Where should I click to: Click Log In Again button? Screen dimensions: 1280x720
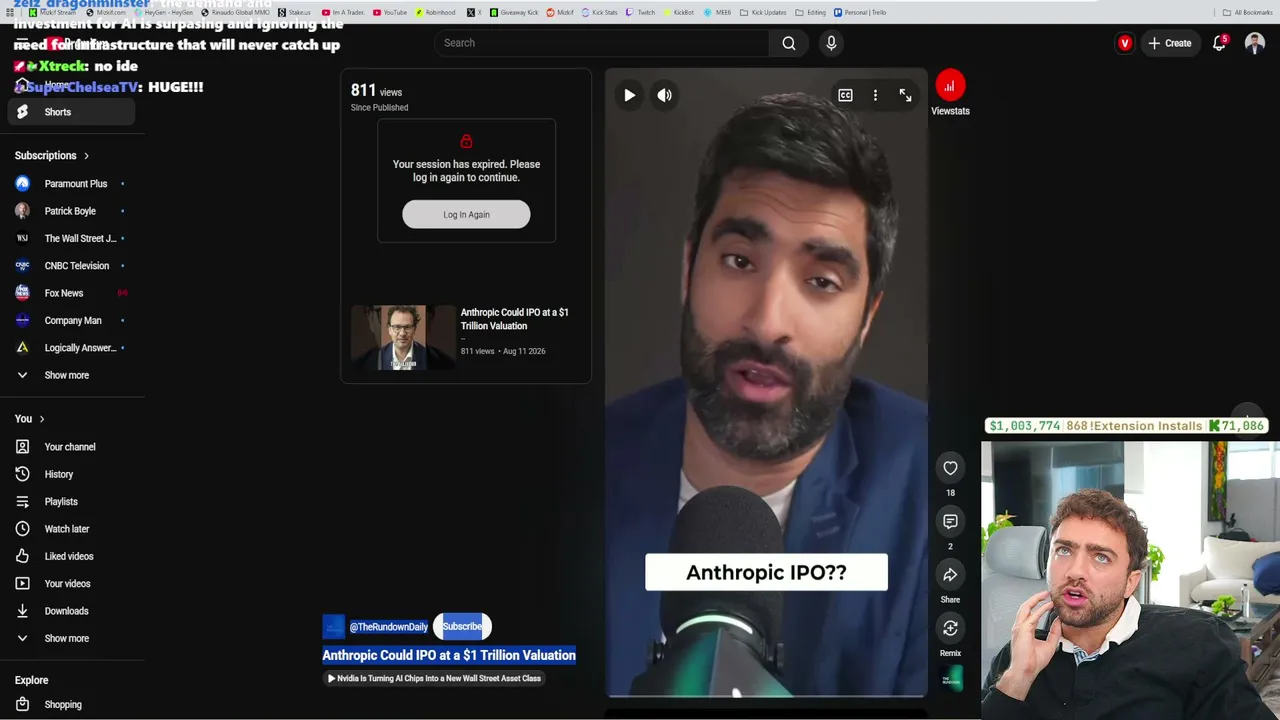point(466,214)
